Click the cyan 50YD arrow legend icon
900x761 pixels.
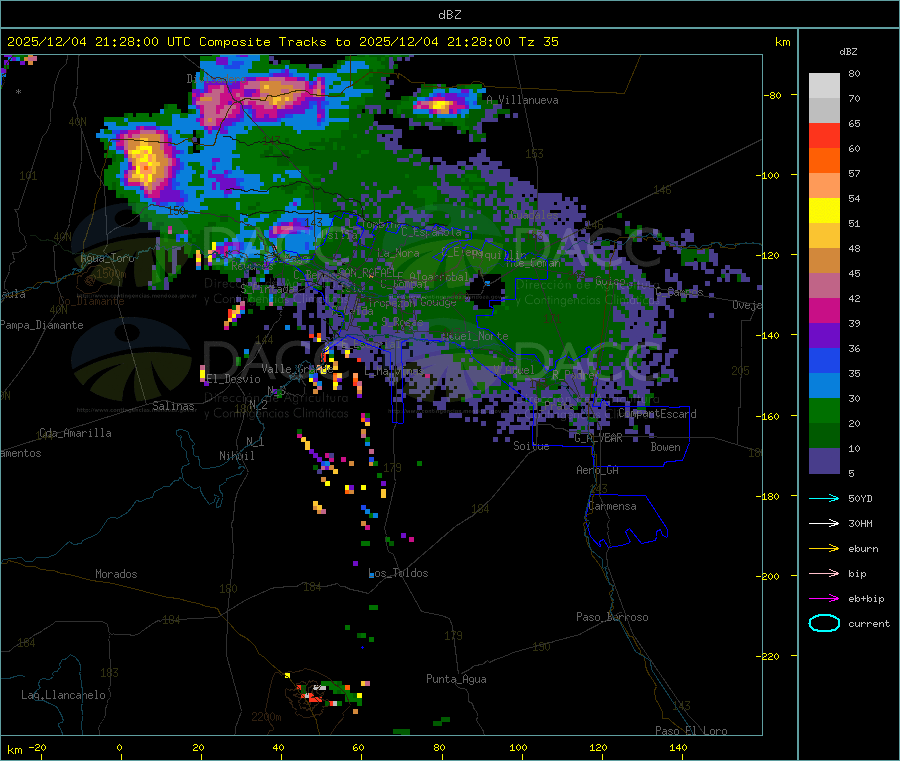(824, 498)
